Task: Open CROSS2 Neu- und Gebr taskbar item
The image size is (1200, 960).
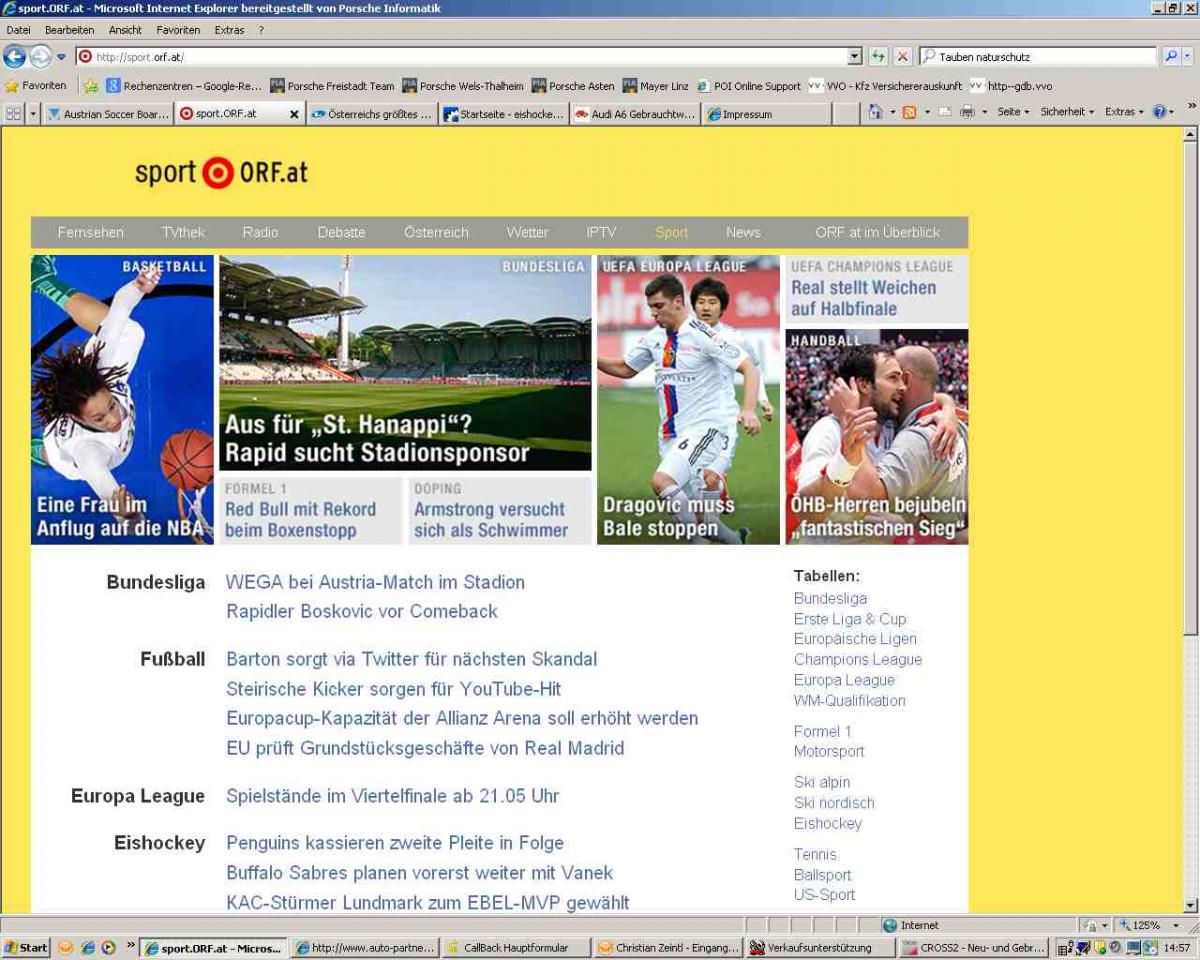Action: point(972,948)
